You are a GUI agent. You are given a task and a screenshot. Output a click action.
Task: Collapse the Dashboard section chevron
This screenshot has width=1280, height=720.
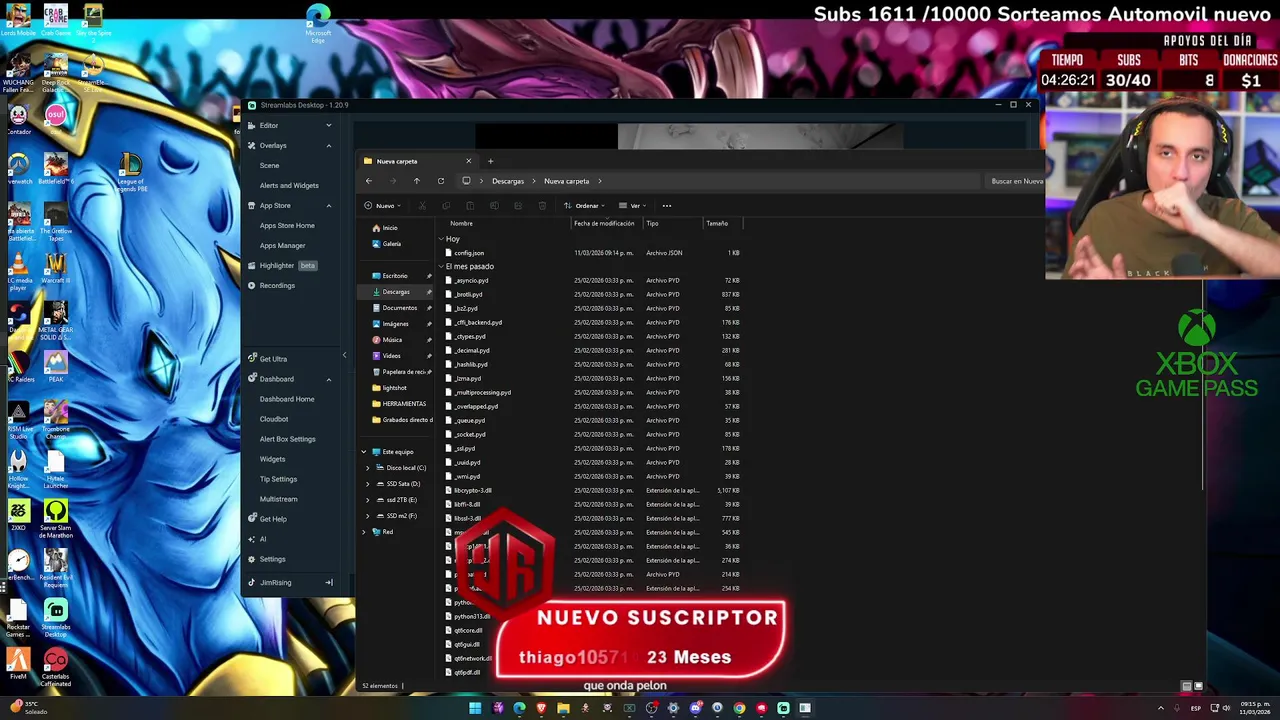(328, 378)
